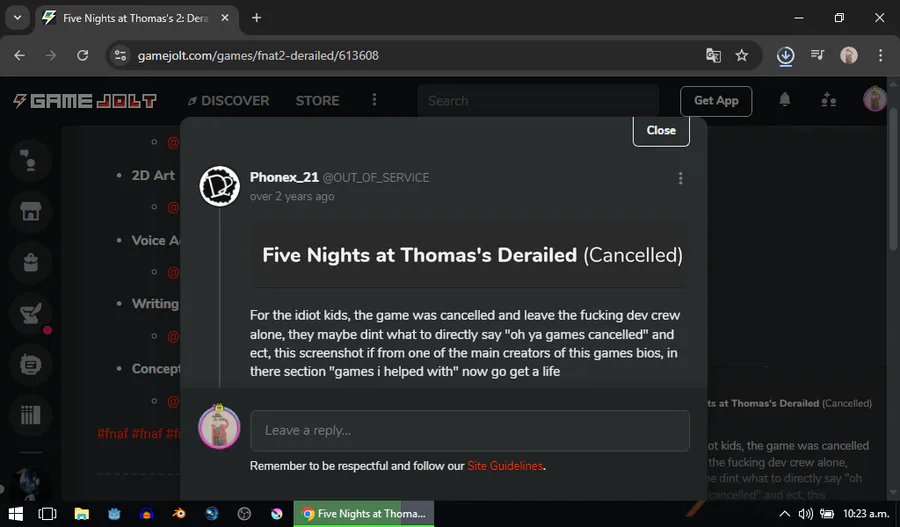This screenshot has width=900, height=527.
Task: Go forward in browser history
Action: (x=51, y=56)
